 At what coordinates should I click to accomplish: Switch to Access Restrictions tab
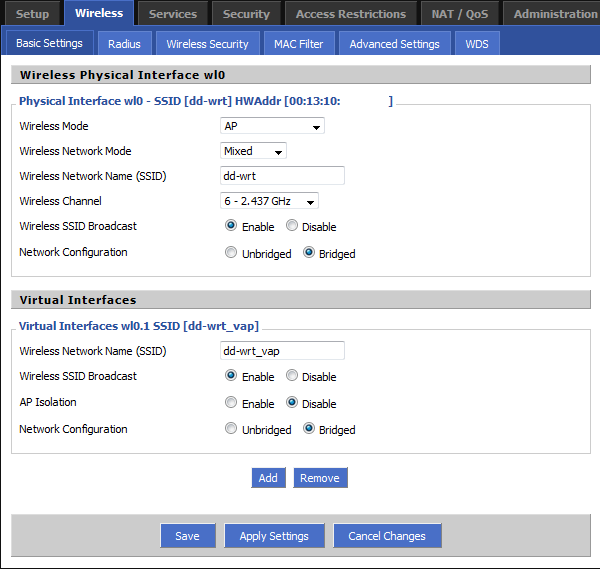351,14
